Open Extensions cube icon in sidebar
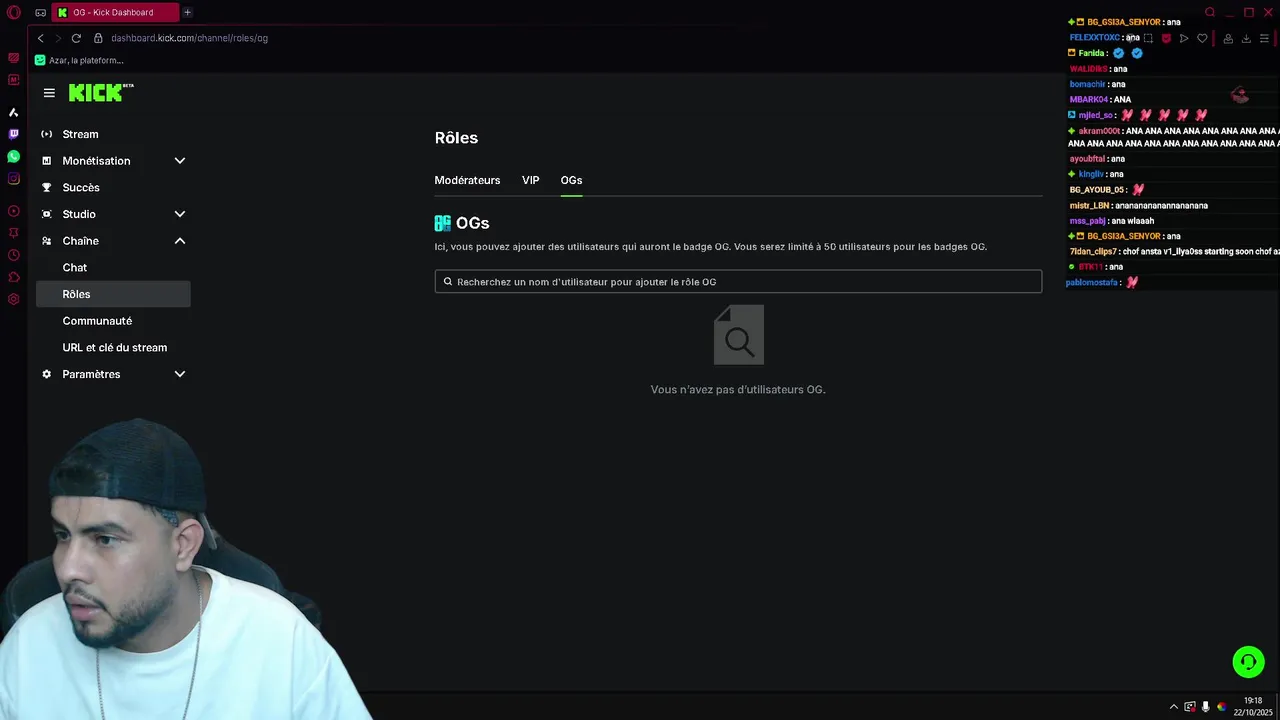Image resolution: width=1280 pixels, height=720 pixels. [x=13, y=277]
